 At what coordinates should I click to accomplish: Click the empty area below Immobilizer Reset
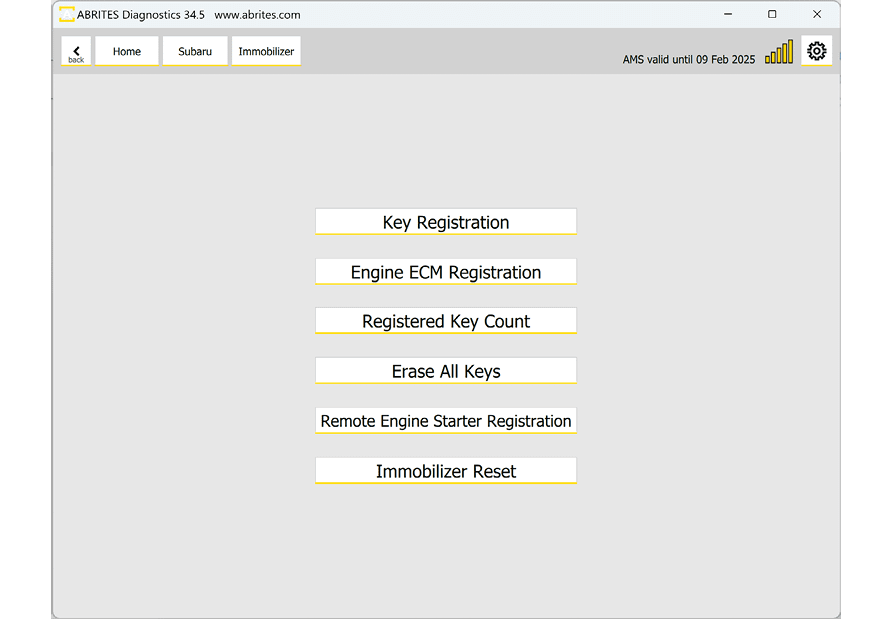(x=446, y=550)
